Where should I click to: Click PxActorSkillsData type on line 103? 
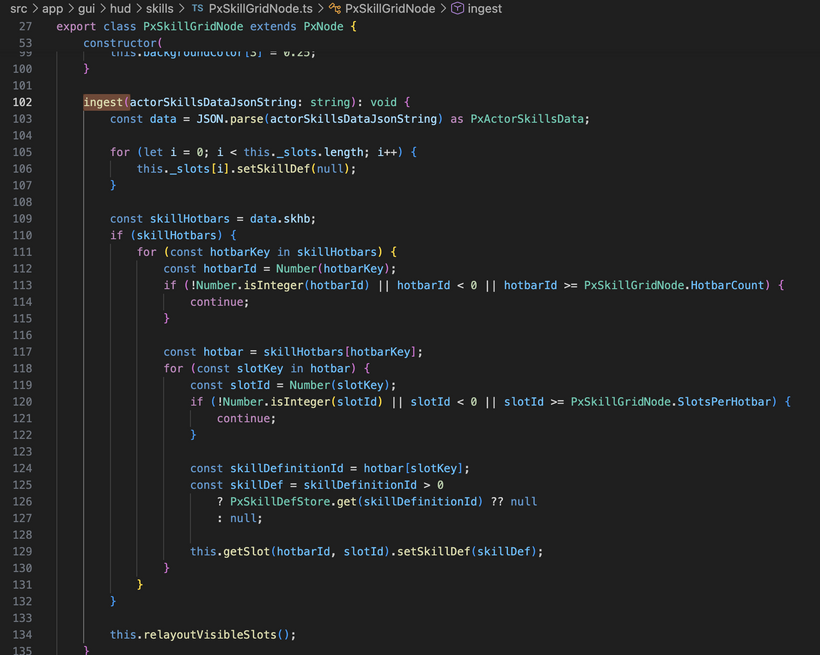click(x=529, y=119)
